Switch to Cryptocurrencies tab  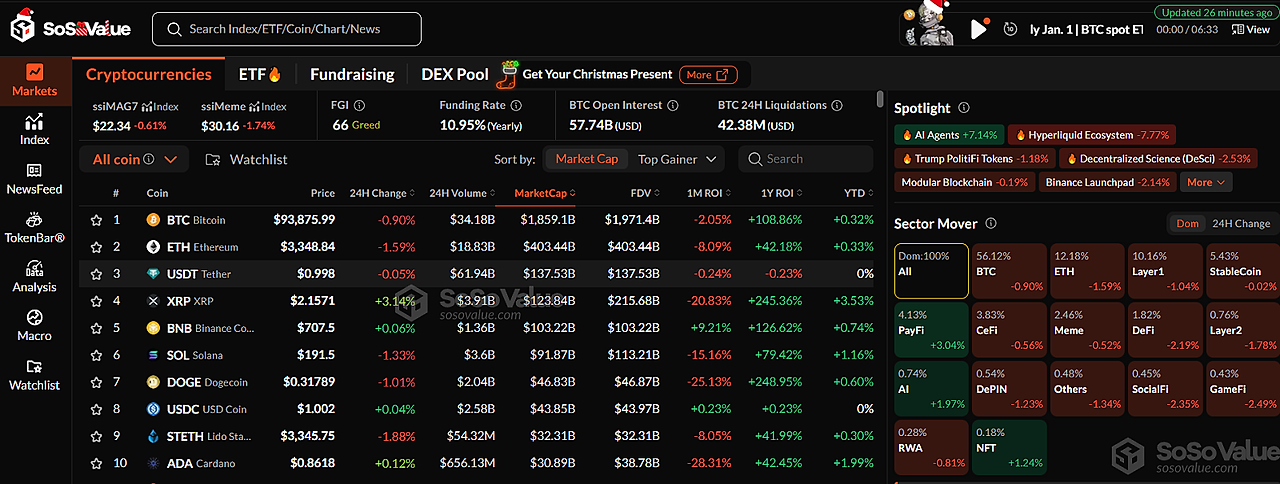149,74
